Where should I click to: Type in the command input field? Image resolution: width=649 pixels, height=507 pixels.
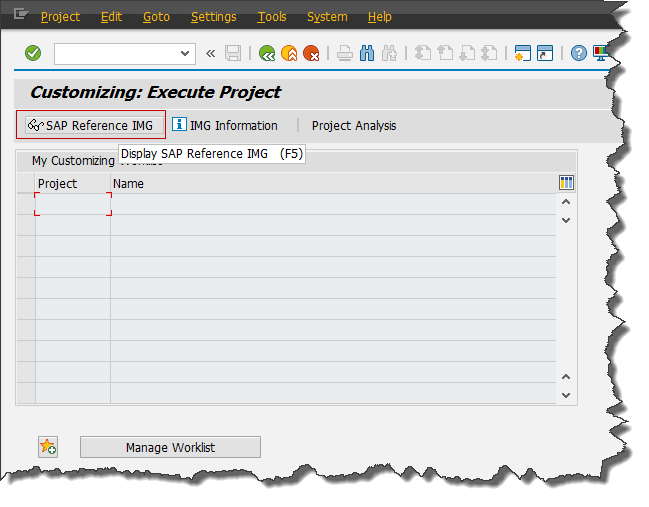pyautogui.click(x=115, y=53)
